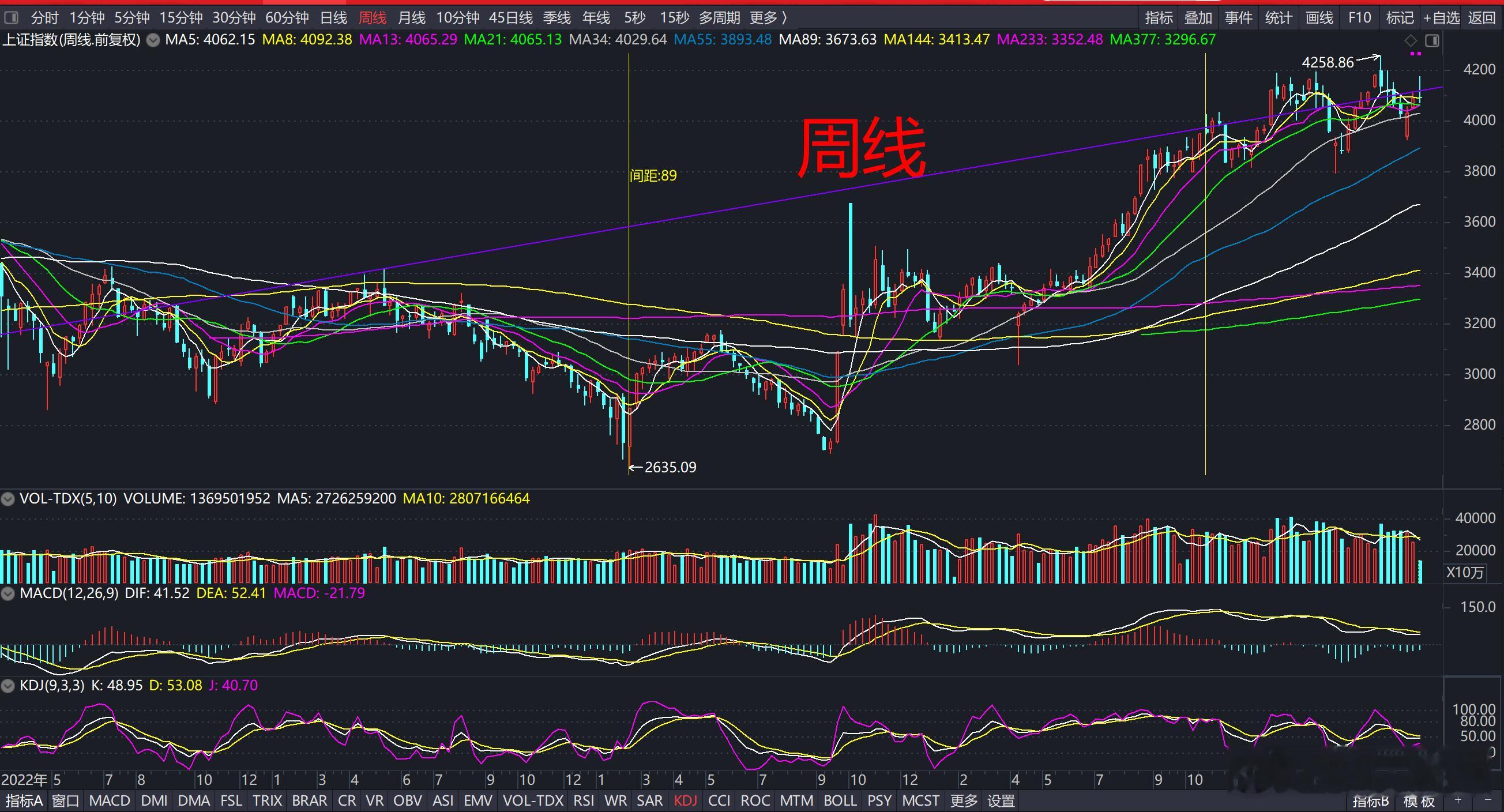This screenshot has width=1504, height=812.
Task: Expand the moving average settings arrow
Action: pyautogui.click(x=153, y=40)
